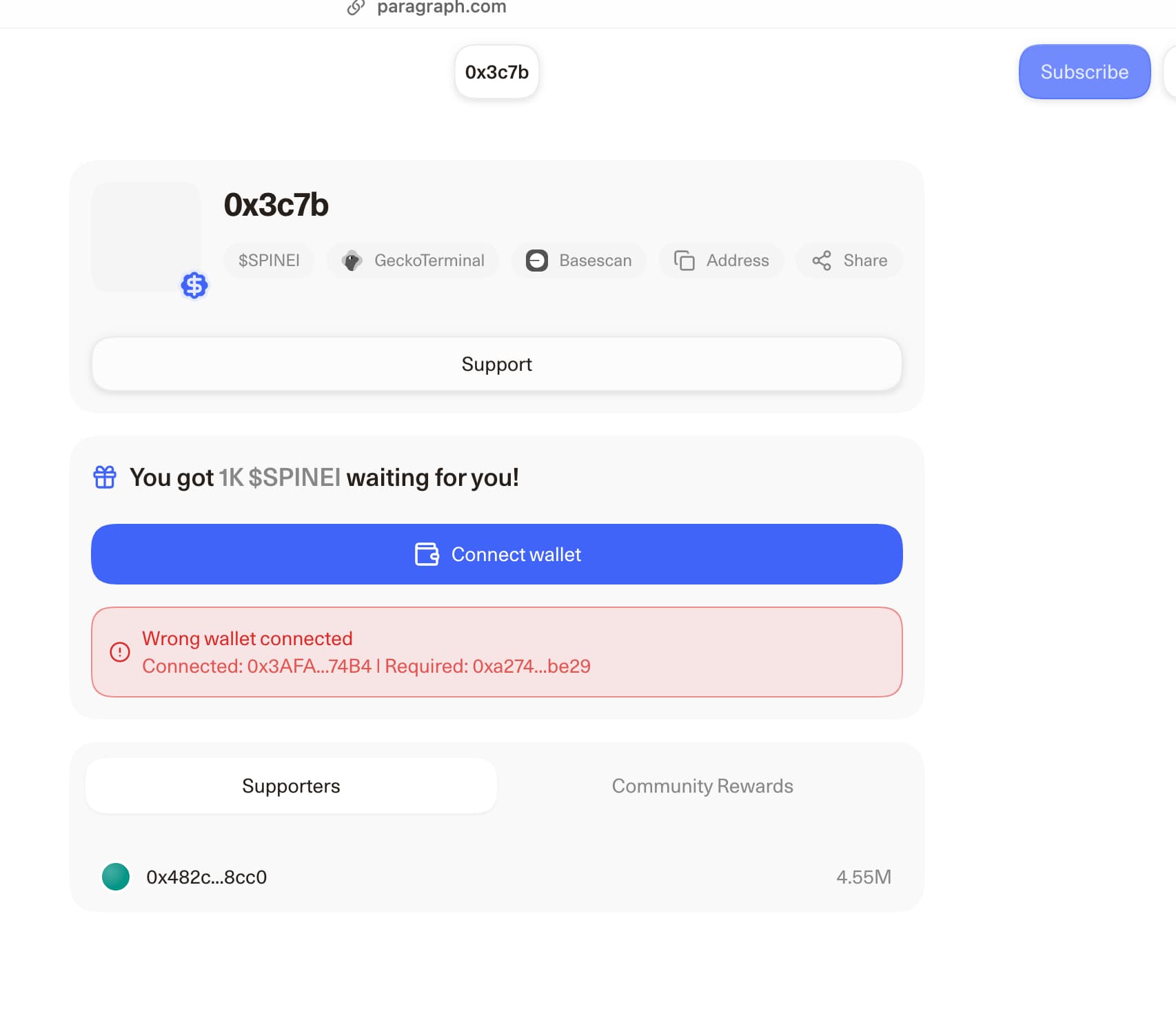The height and width of the screenshot is (1027, 1176).
Task: Click the Basescan logo icon
Action: [x=536, y=261]
